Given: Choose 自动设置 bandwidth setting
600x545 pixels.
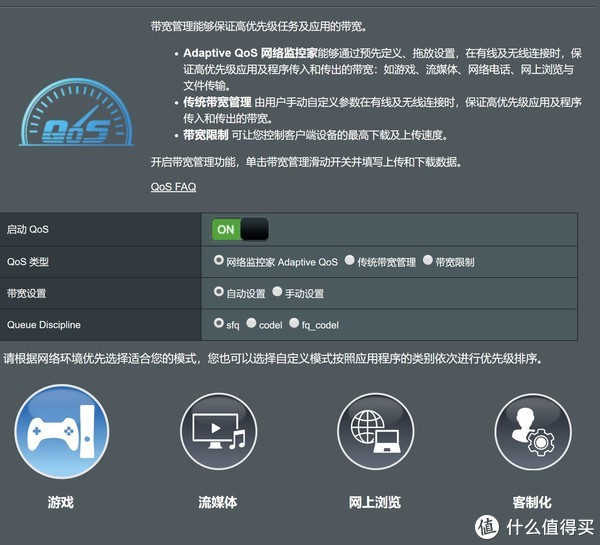Looking at the screenshot, I should [x=218, y=292].
